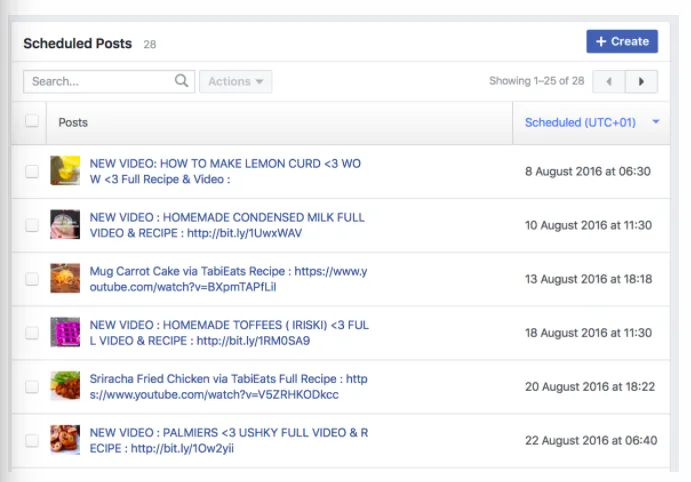Open the HOW TO MAKE LEMON CURD post link
Viewport: 691px width, 482px height.
225,171
